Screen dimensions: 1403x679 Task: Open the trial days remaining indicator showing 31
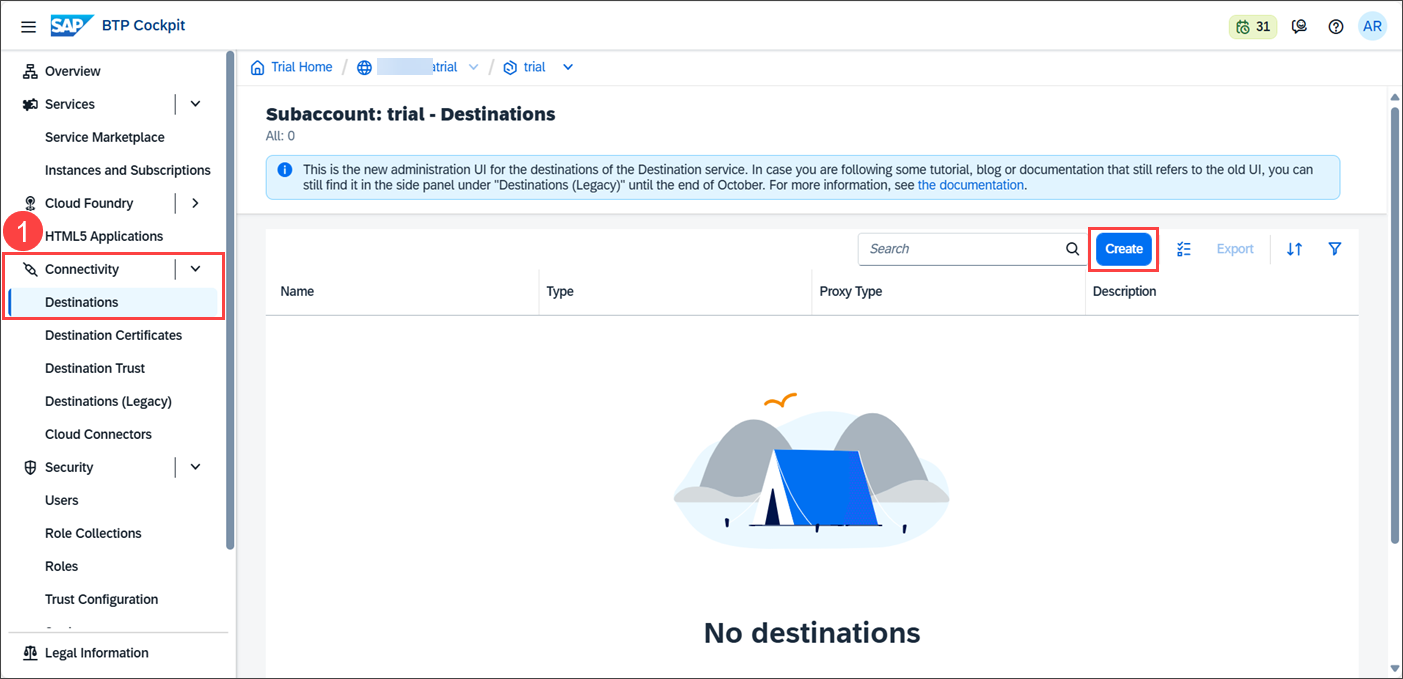pos(1253,27)
